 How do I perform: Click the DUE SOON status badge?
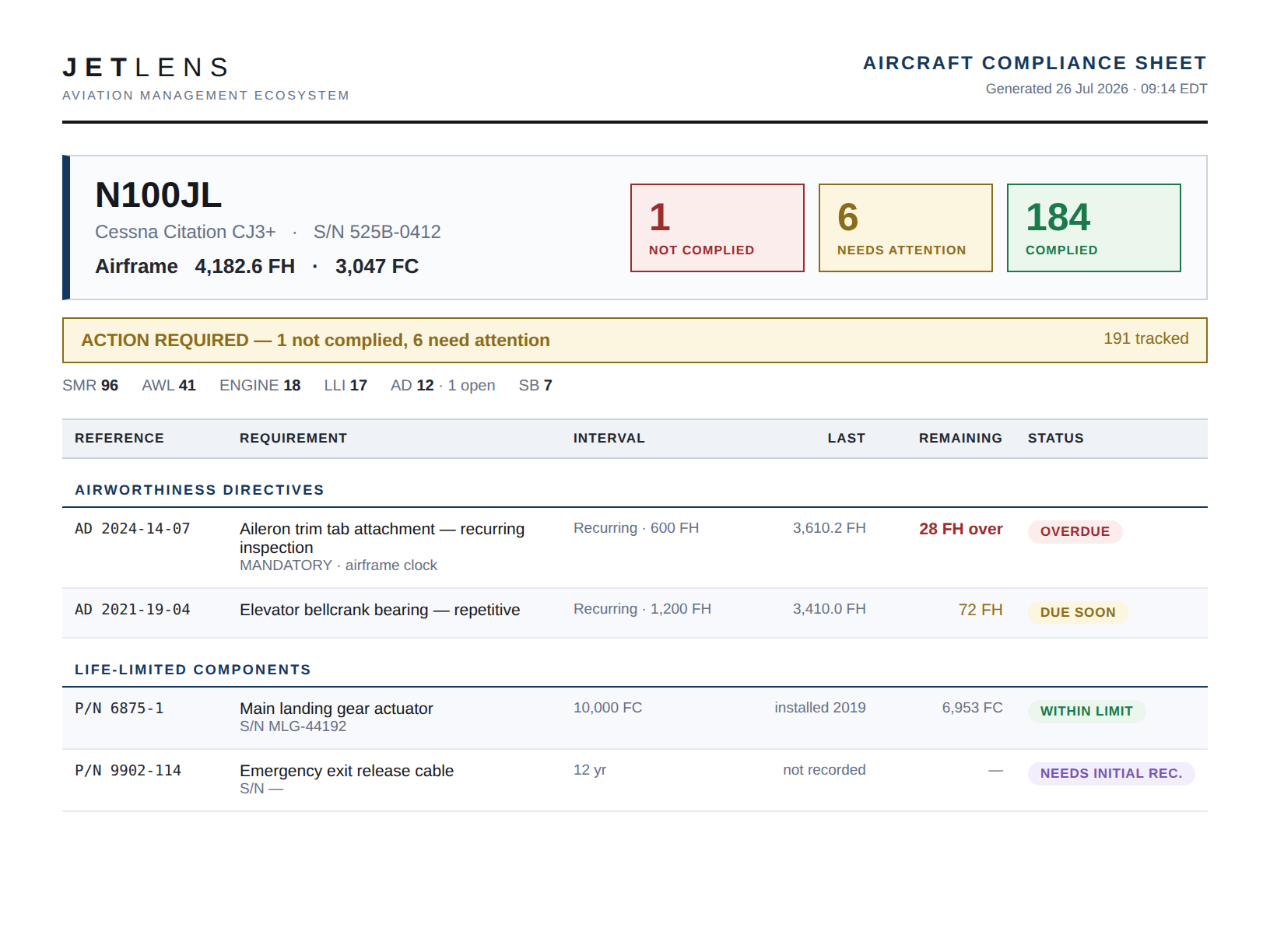click(1078, 612)
